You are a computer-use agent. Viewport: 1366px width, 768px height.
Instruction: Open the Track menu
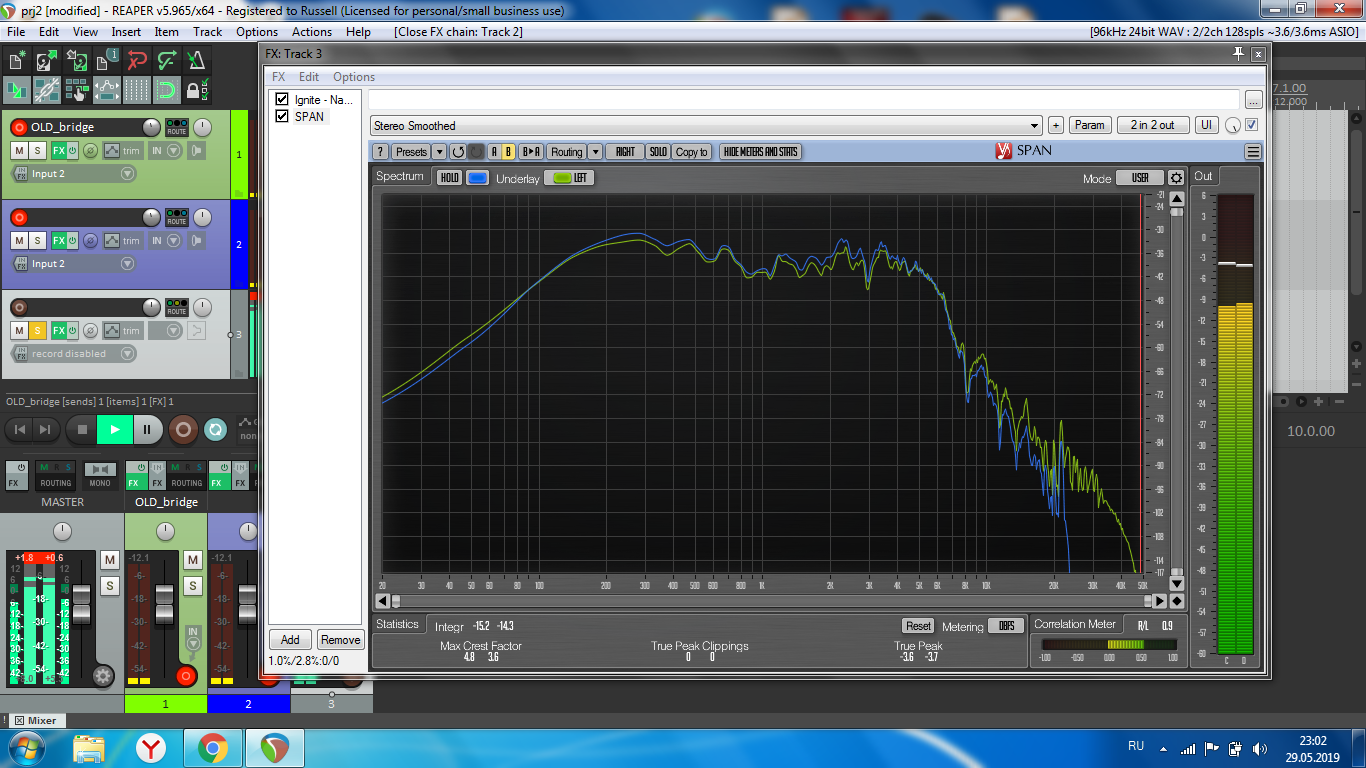pos(207,32)
